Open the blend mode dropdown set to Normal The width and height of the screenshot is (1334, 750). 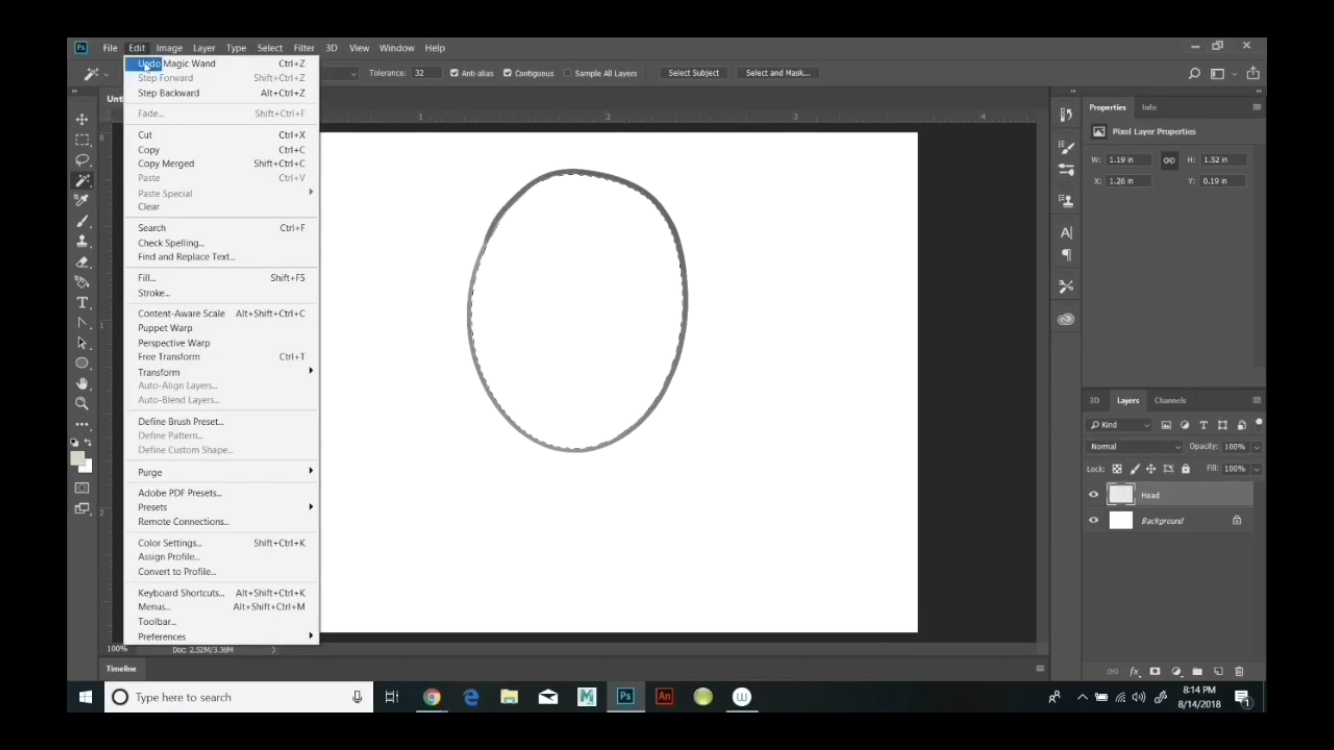(1134, 446)
